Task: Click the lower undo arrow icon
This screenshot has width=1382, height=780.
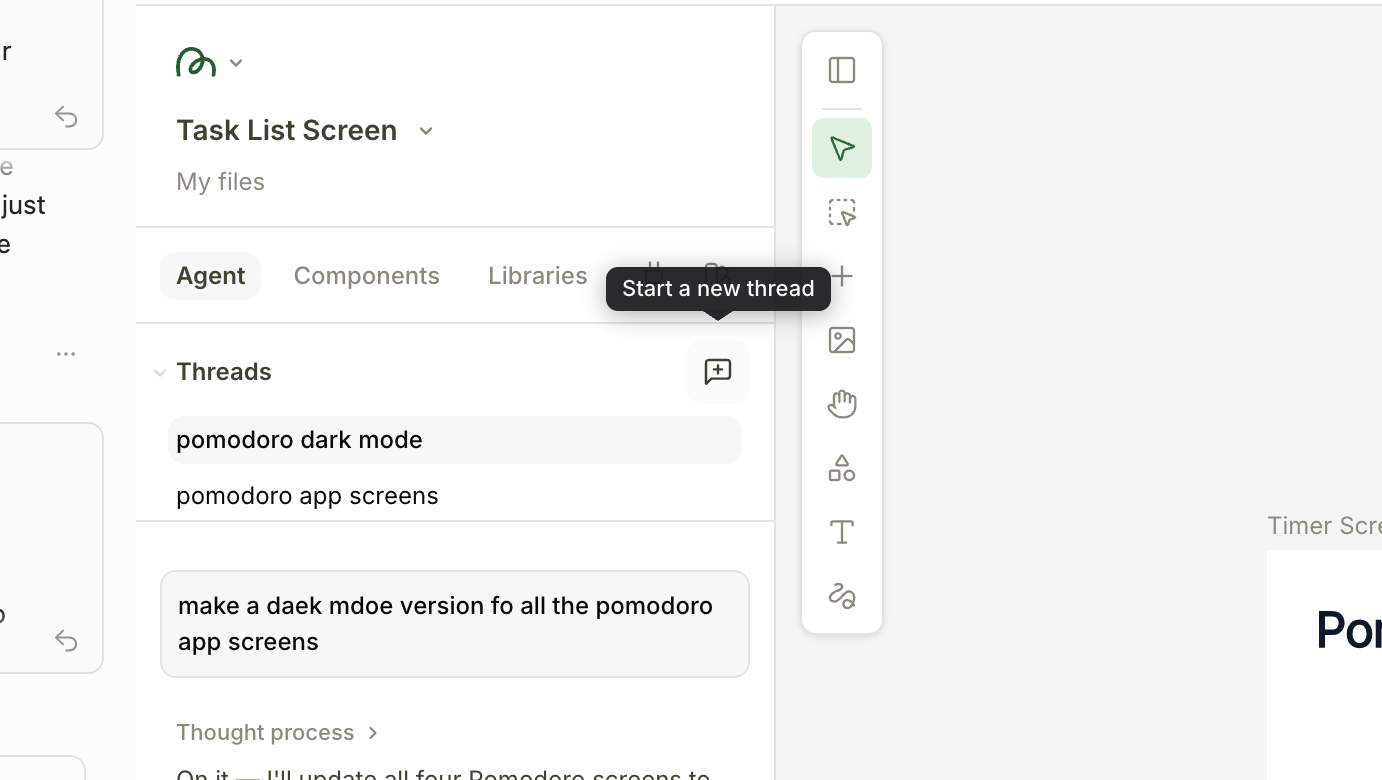Action: [x=66, y=640]
